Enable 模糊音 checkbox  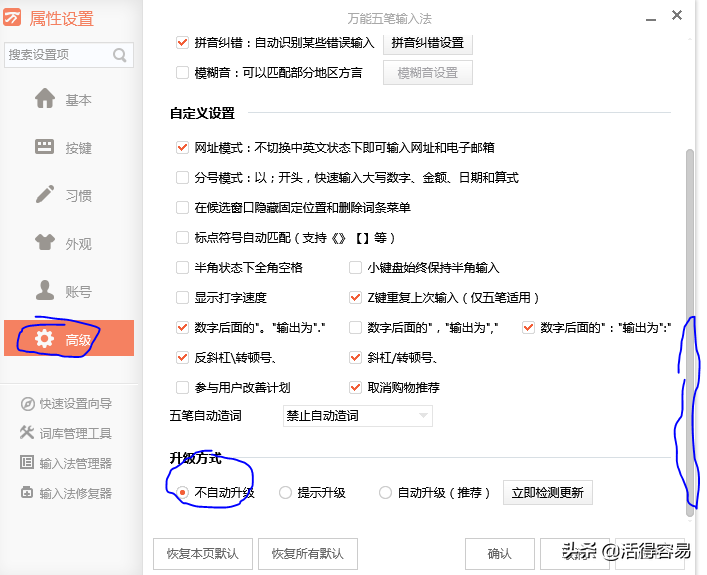click(182, 73)
